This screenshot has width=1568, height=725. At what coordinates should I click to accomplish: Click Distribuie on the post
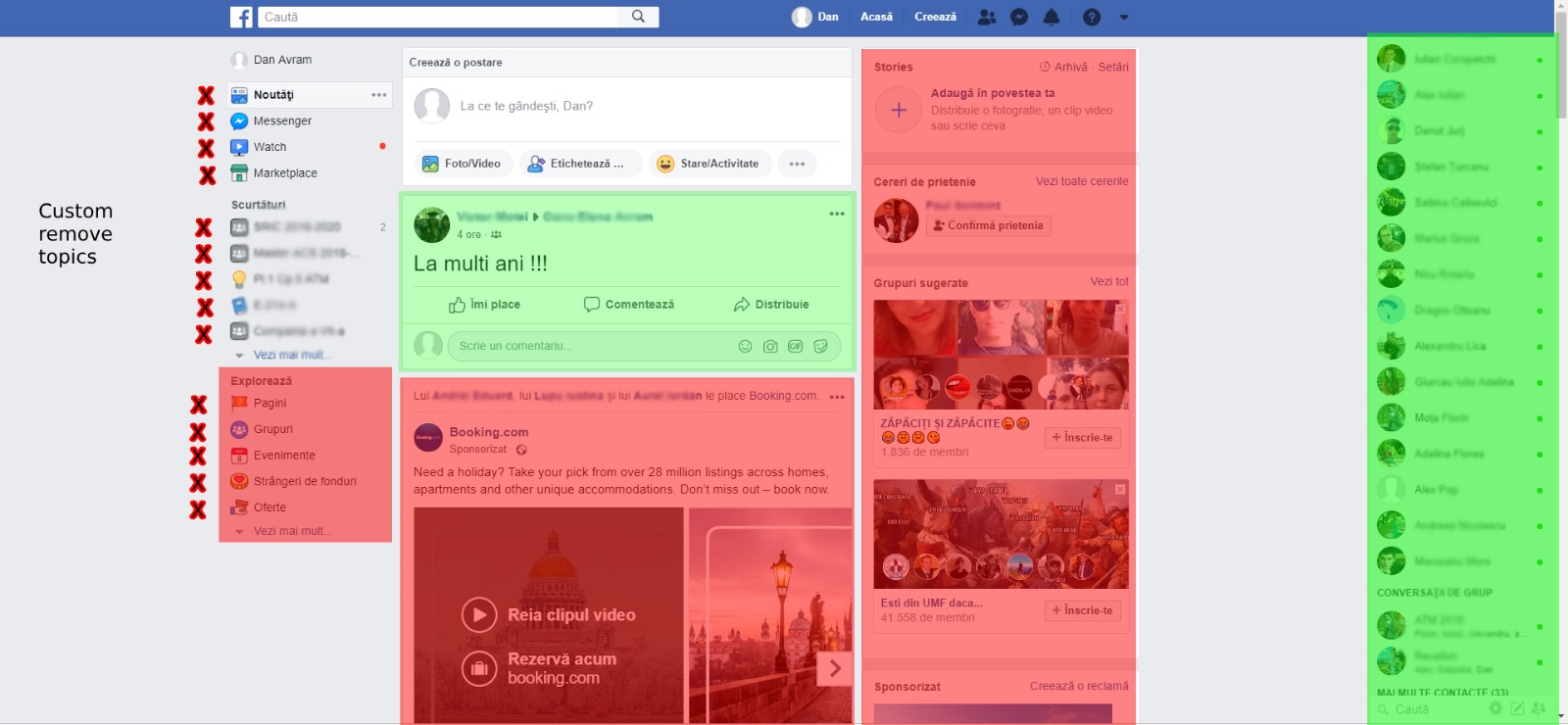770,305
